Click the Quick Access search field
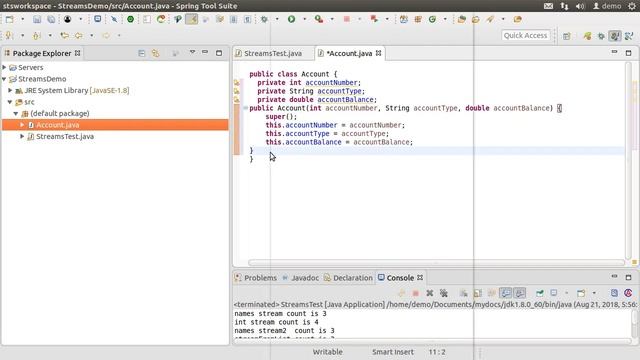This screenshot has height=360, width=640. point(525,36)
